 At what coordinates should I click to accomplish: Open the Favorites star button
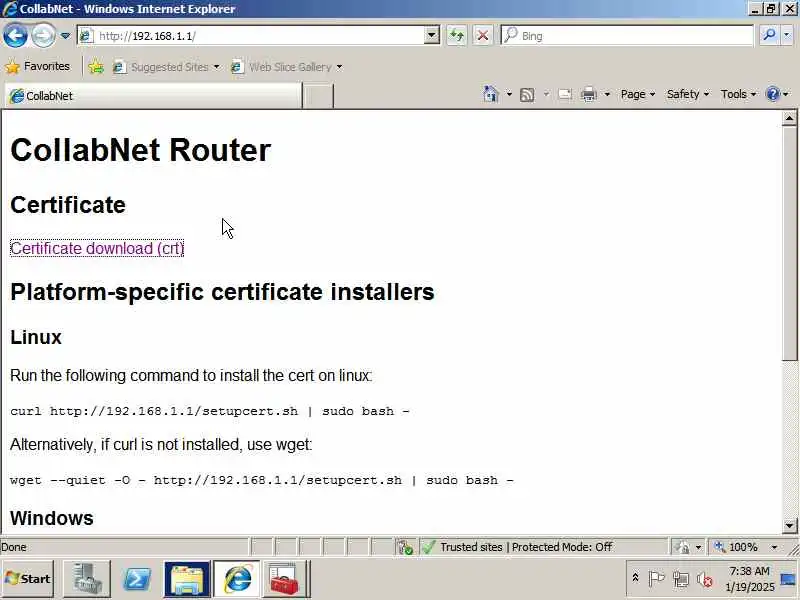(x=37, y=66)
